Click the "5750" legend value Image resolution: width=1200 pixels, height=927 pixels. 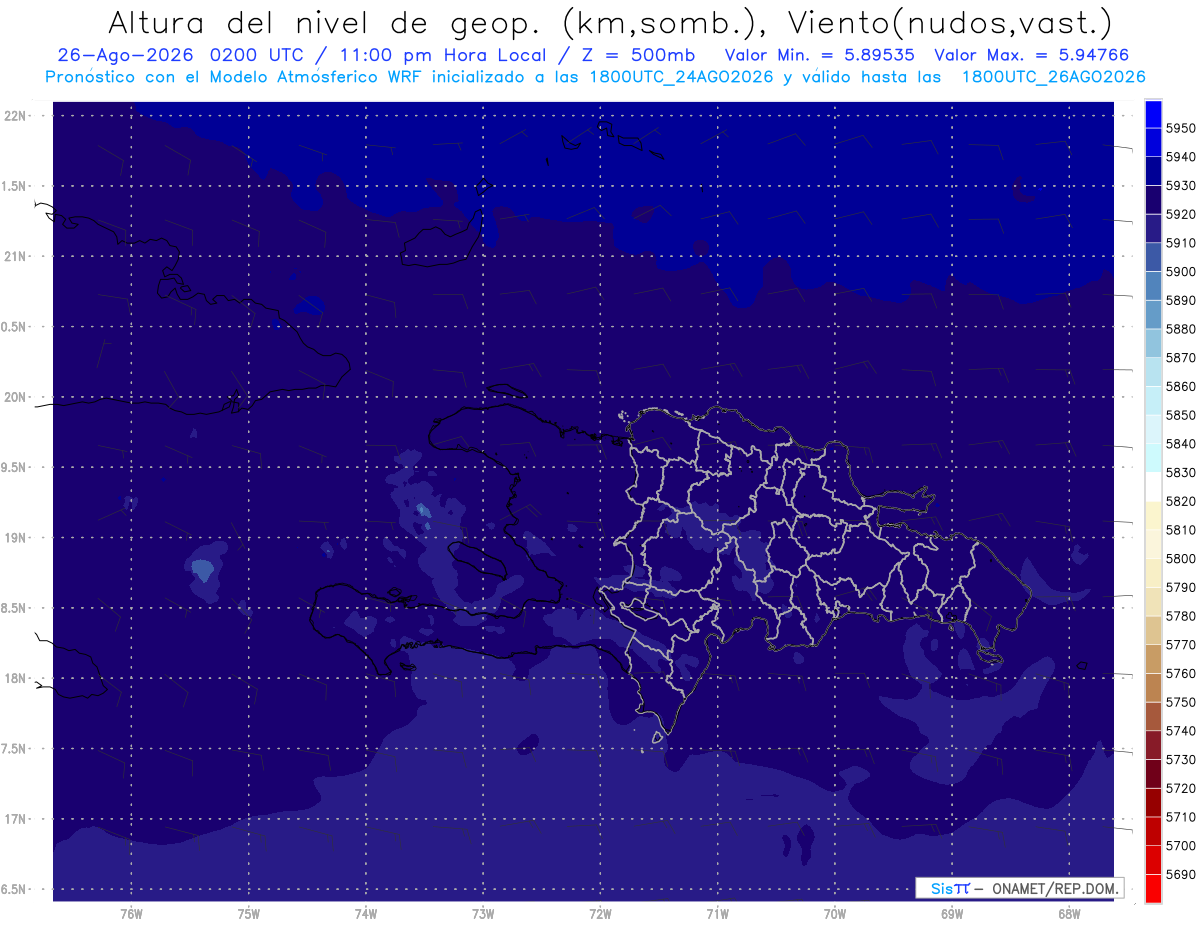[x=1182, y=702]
